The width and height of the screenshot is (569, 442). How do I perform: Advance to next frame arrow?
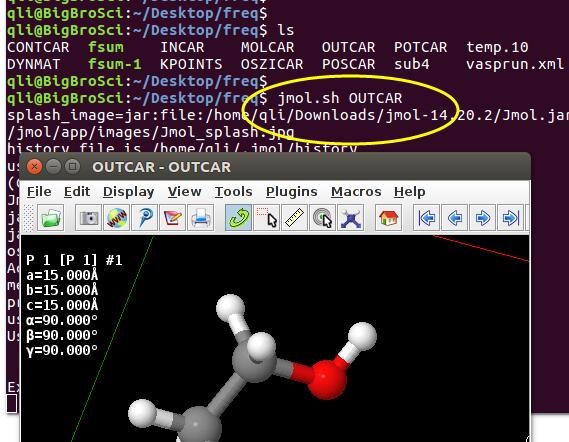point(482,218)
